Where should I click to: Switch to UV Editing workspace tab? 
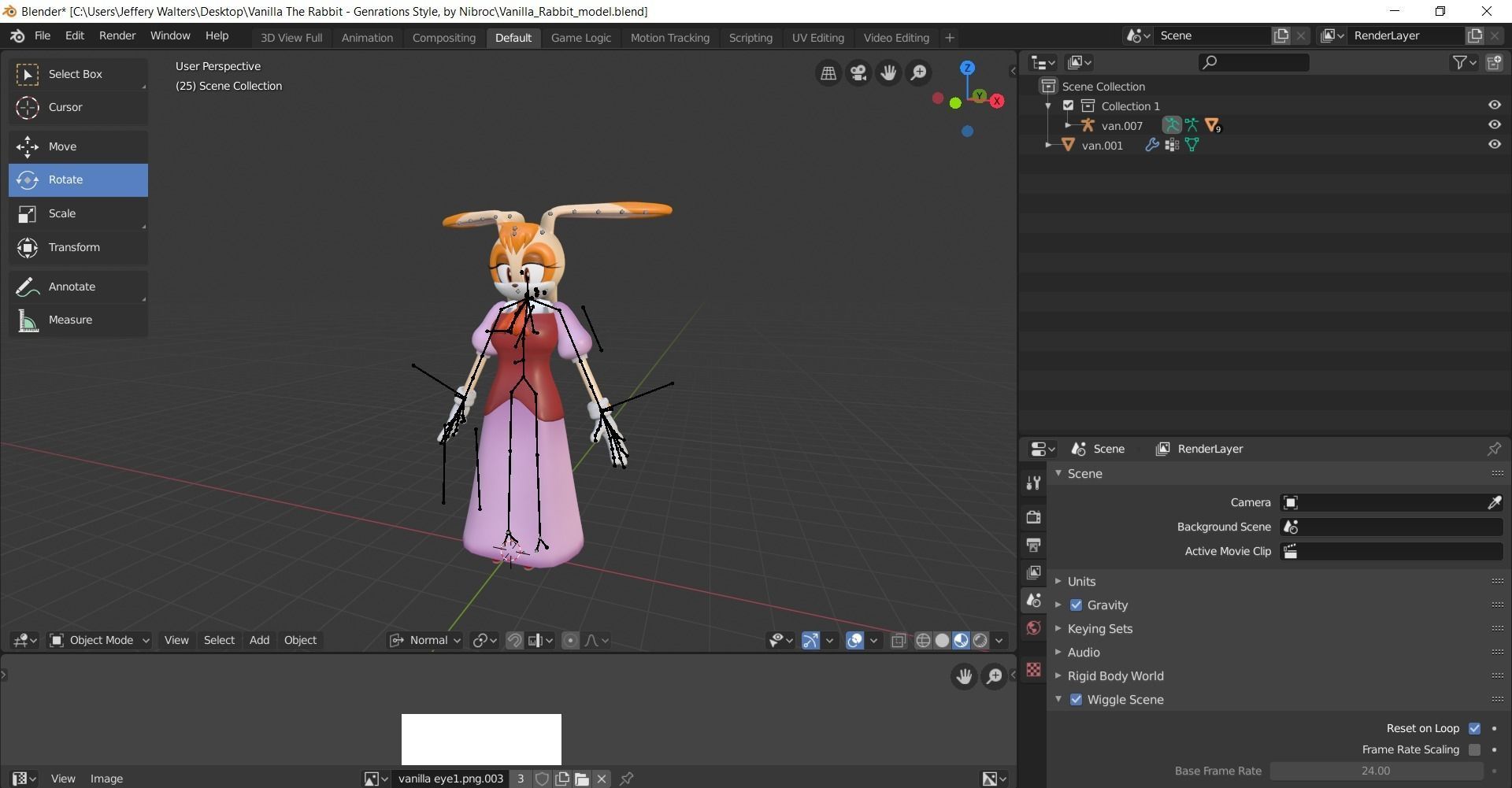coord(817,38)
